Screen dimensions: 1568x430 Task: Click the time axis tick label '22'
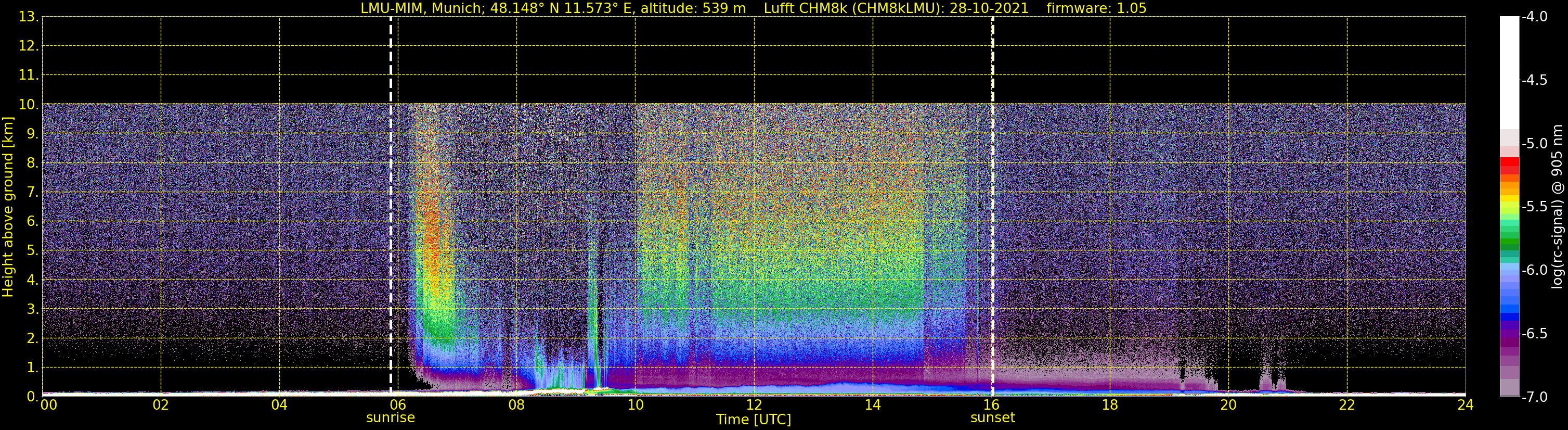pyautogui.click(x=1347, y=405)
